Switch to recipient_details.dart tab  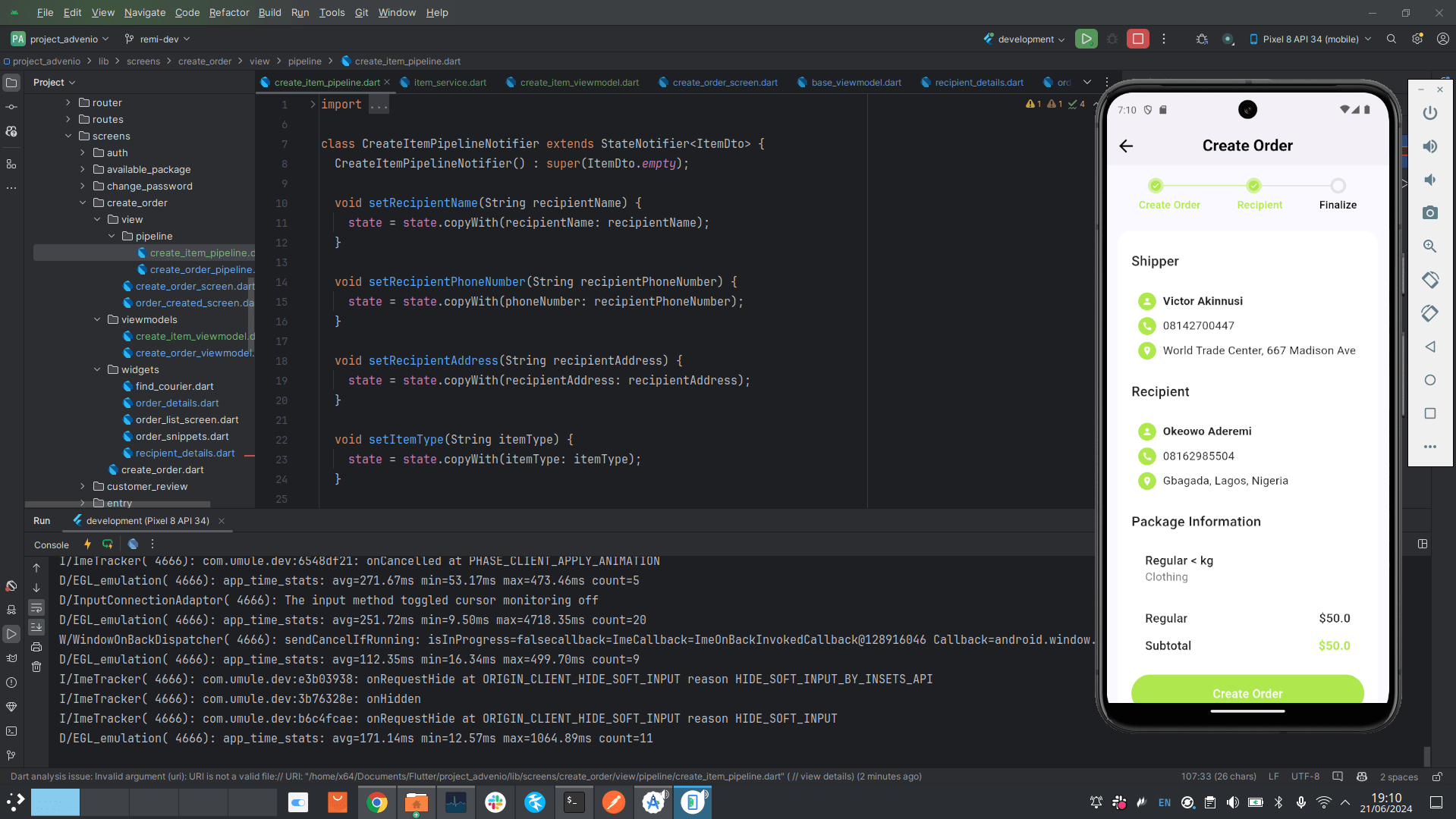coord(972,82)
